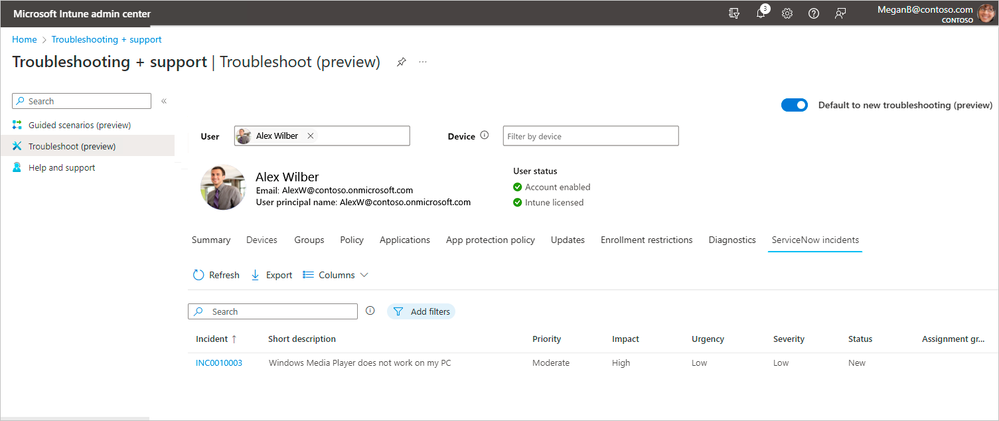Click the Add filters button
The width and height of the screenshot is (999, 421).
click(x=421, y=311)
